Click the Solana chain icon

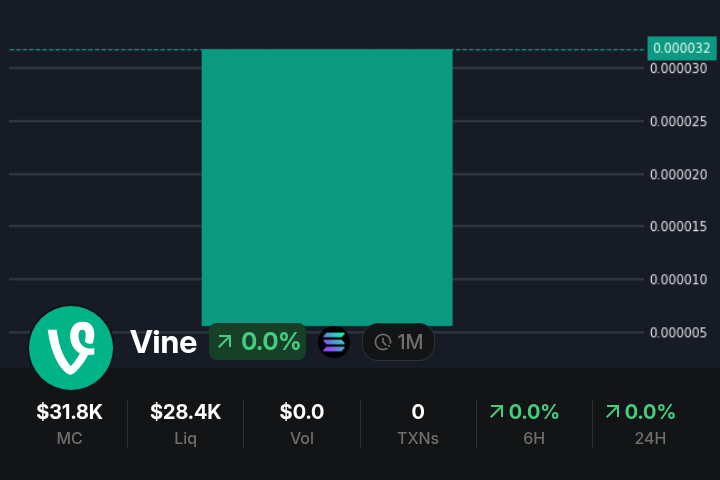tap(334, 342)
